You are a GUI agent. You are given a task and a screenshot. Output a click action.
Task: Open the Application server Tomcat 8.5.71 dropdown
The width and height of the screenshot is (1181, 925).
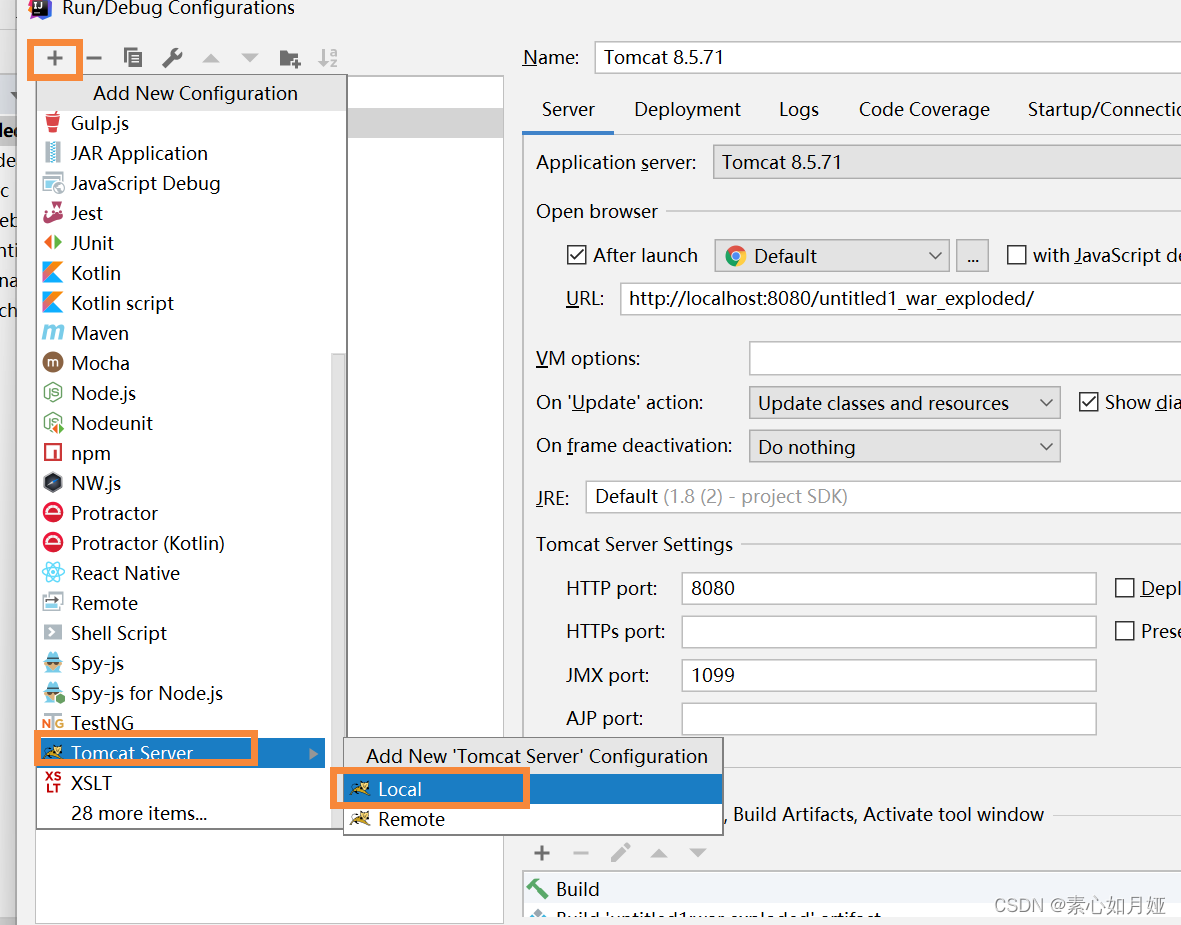[947, 162]
